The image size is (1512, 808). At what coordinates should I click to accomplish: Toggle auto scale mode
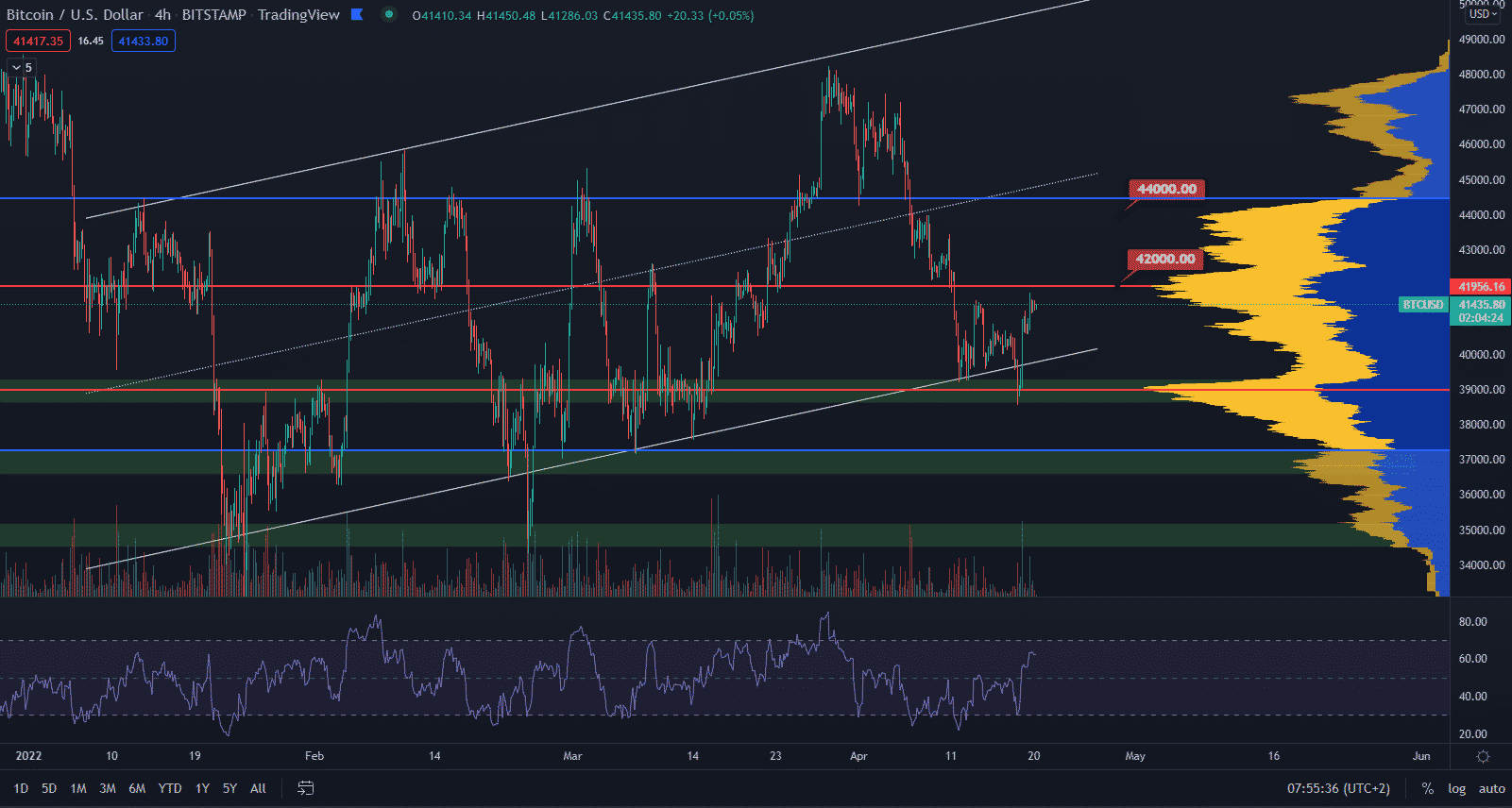pos(1491,788)
